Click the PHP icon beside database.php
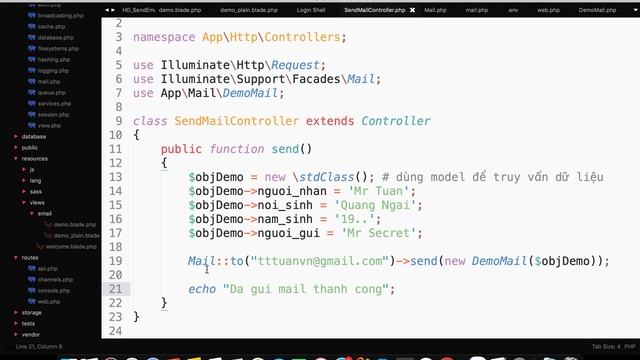640x360 pixels. (x=31, y=38)
